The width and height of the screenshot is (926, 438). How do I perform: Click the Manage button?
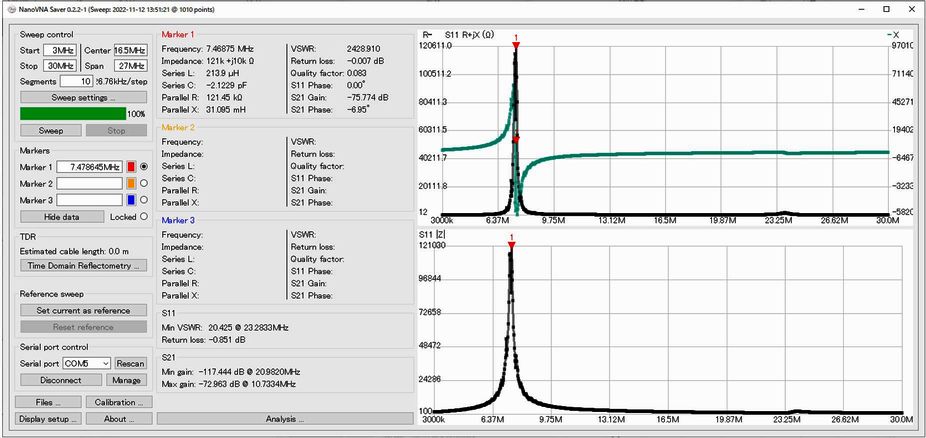[126, 380]
